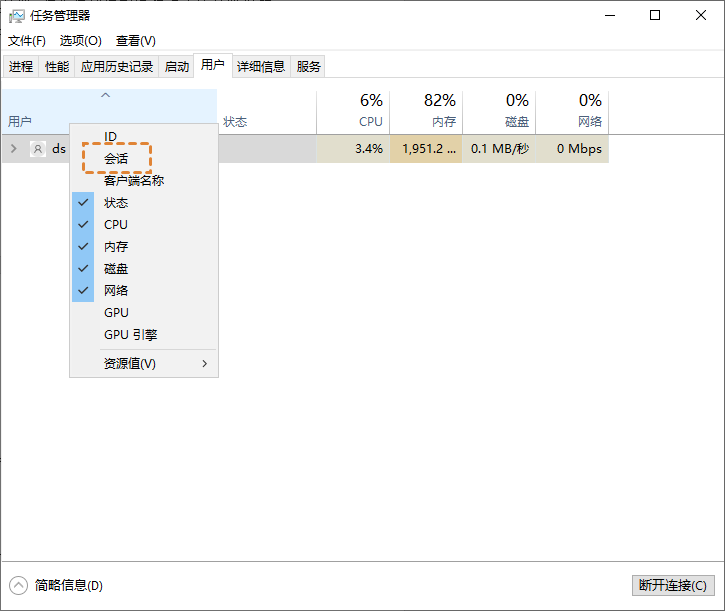The width and height of the screenshot is (725, 611).
Task: Open the 选项(O) menu
Action: coord(80,41)
